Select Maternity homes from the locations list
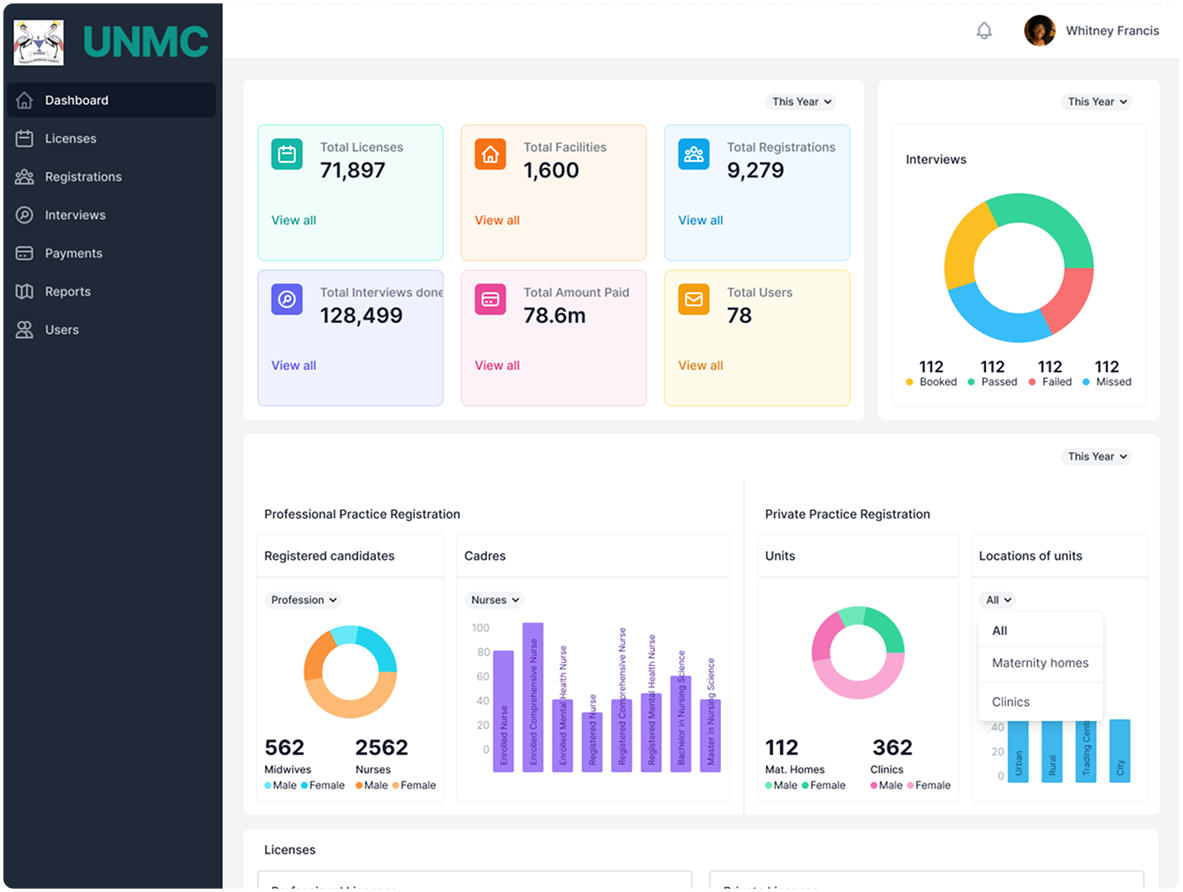Viewport: 1183px width, 892px height. click(1040, 663)
